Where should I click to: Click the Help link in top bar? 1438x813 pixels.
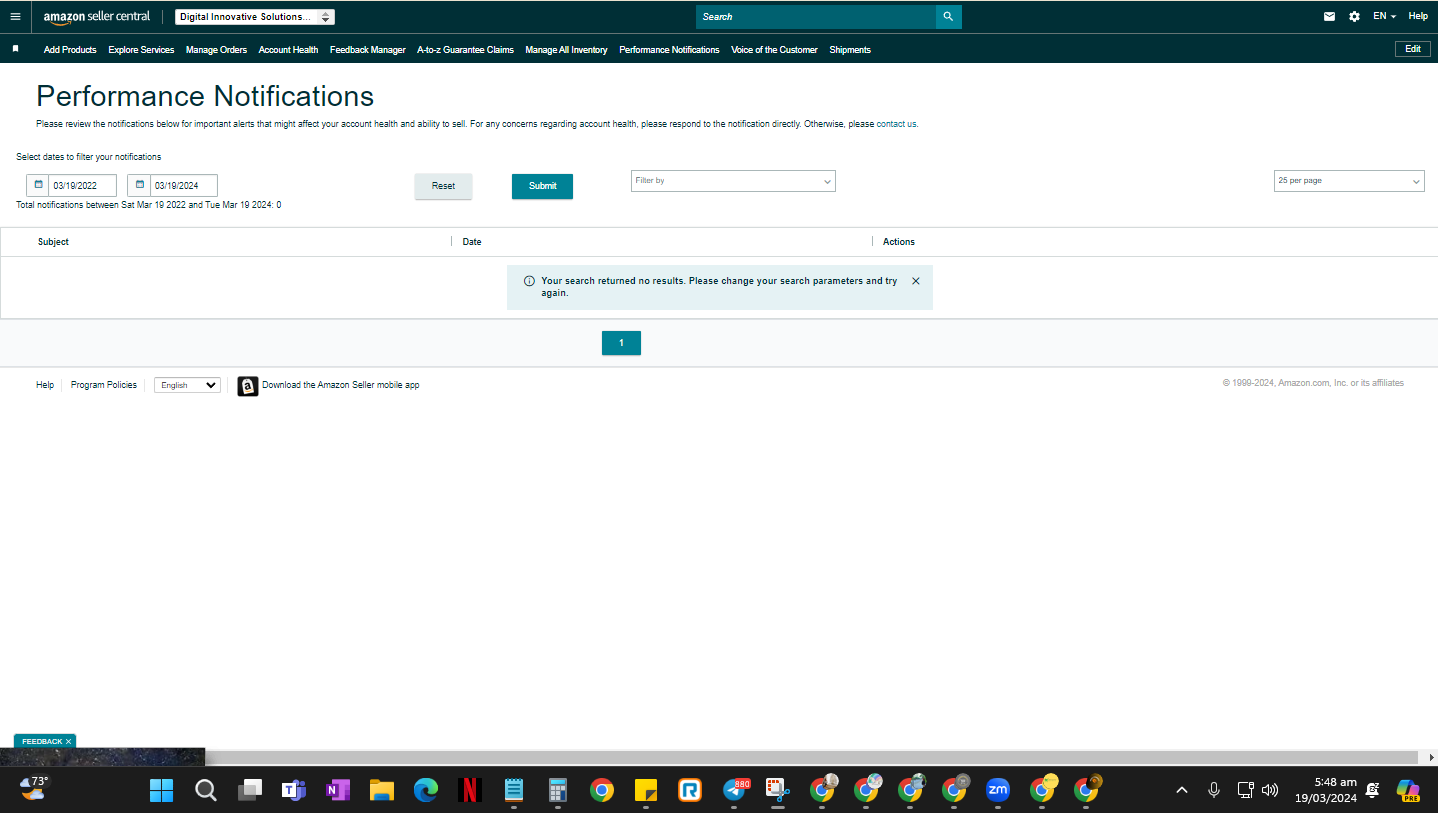point(1418,17)
